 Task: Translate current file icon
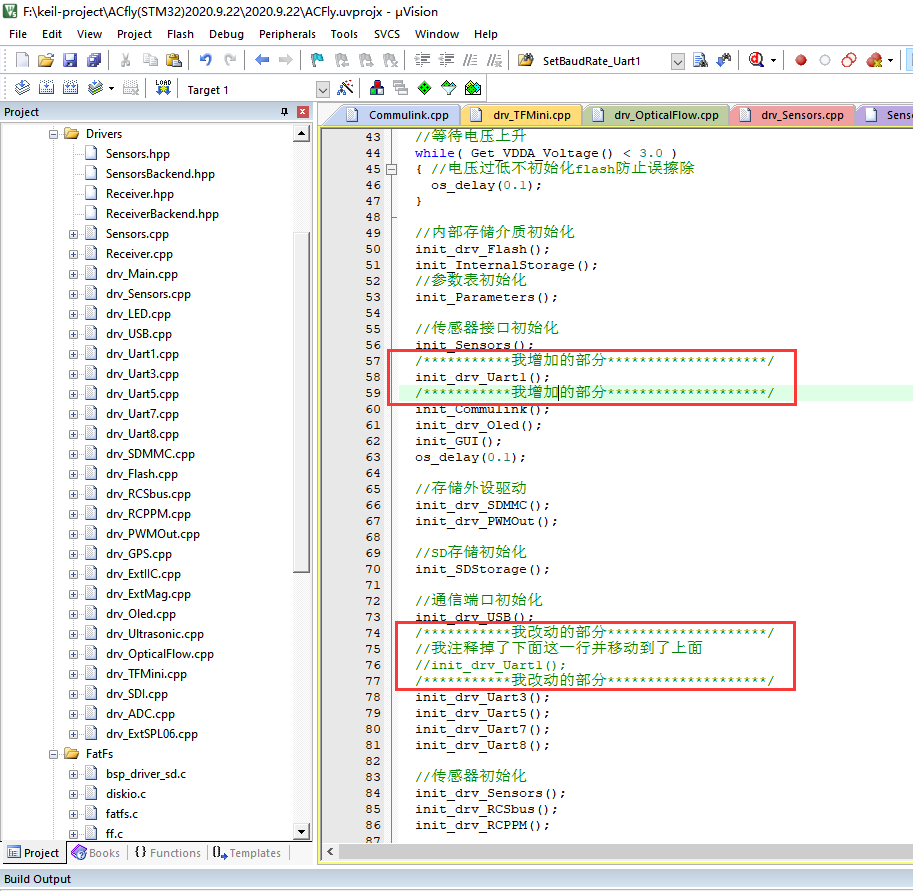coord(22,88)
